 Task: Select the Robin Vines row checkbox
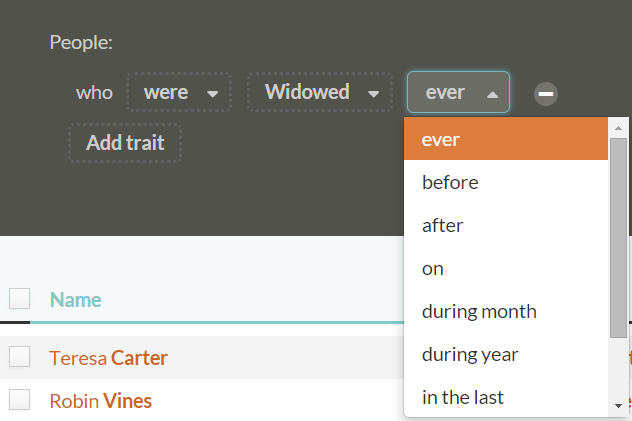point(20,400)
